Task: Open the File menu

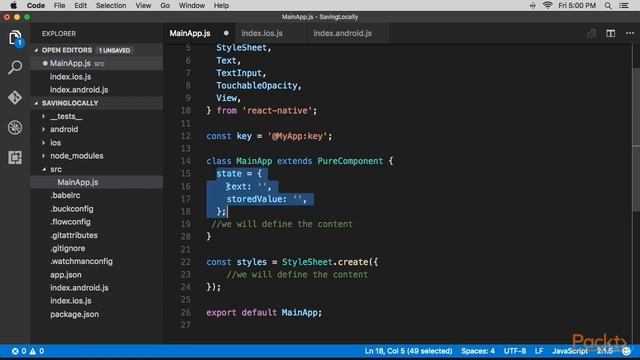Action: (60, 5)
